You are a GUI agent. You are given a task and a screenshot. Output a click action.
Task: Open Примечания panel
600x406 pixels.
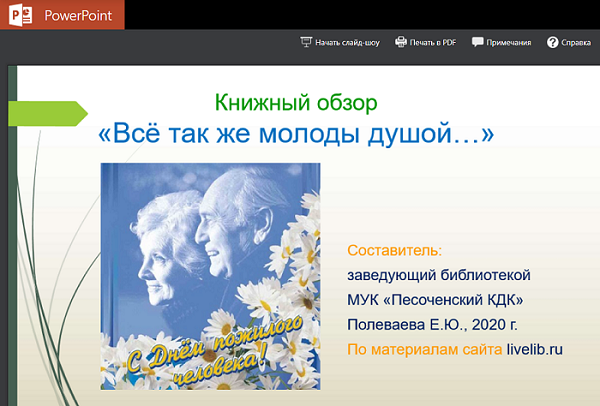(x=509, y=42)
